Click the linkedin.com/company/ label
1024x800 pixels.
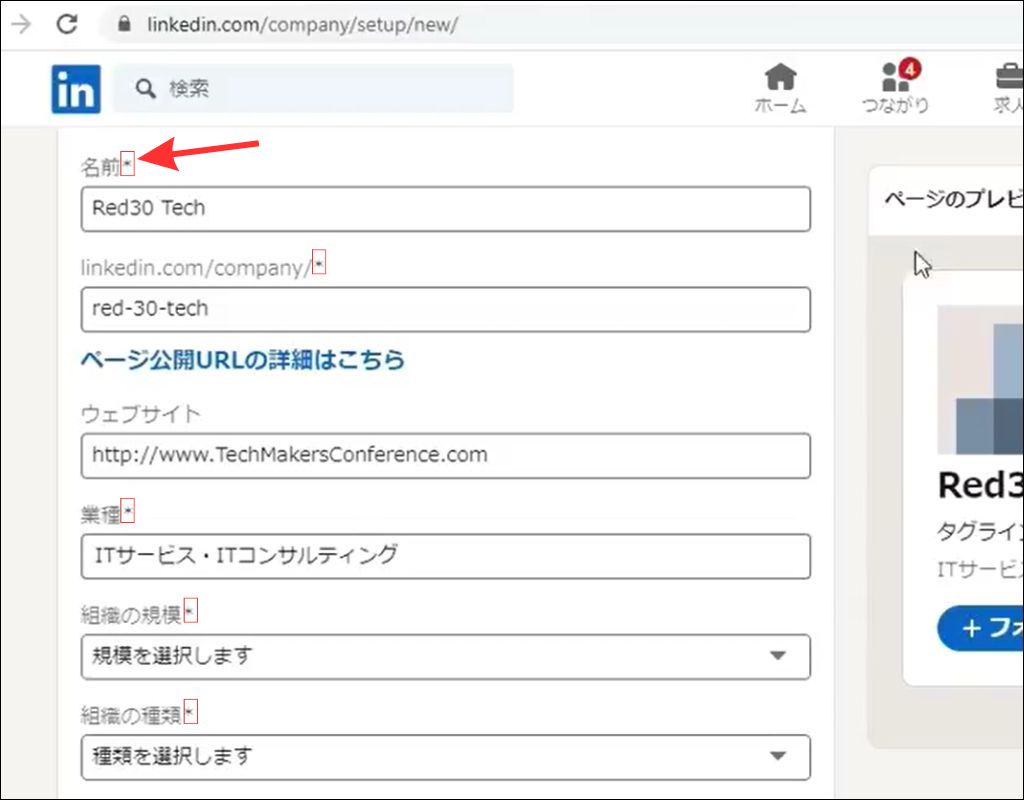click(196, 268)
